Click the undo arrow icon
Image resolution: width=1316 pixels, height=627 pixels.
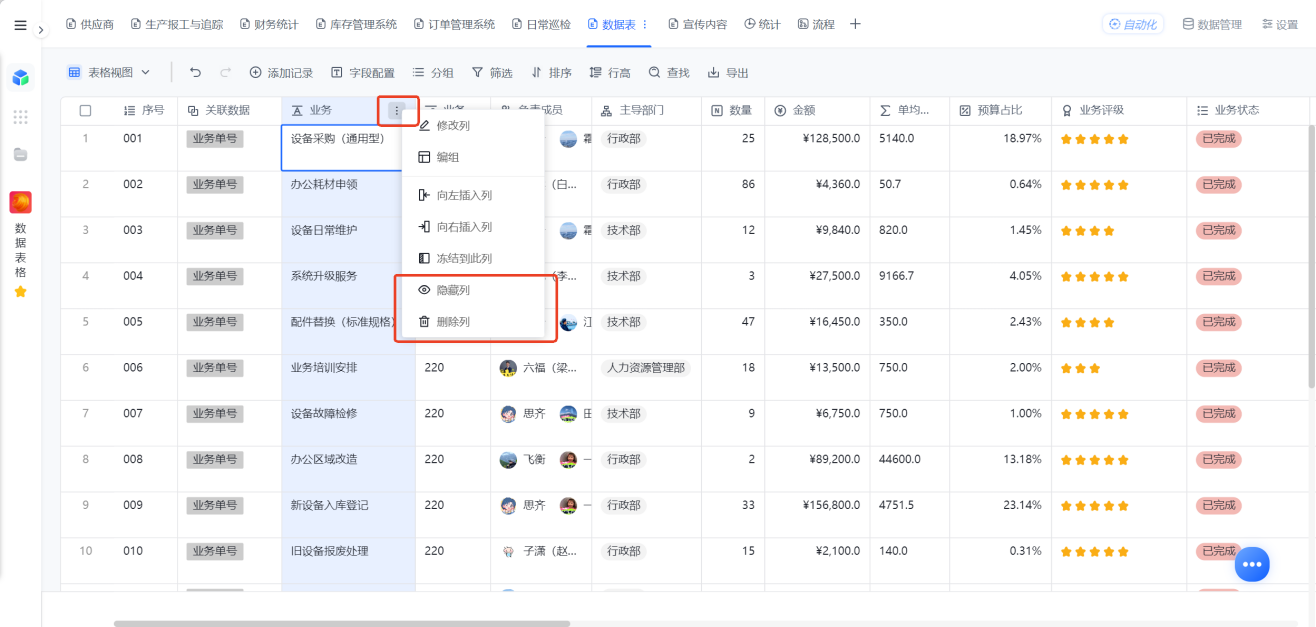click(195, 72)
